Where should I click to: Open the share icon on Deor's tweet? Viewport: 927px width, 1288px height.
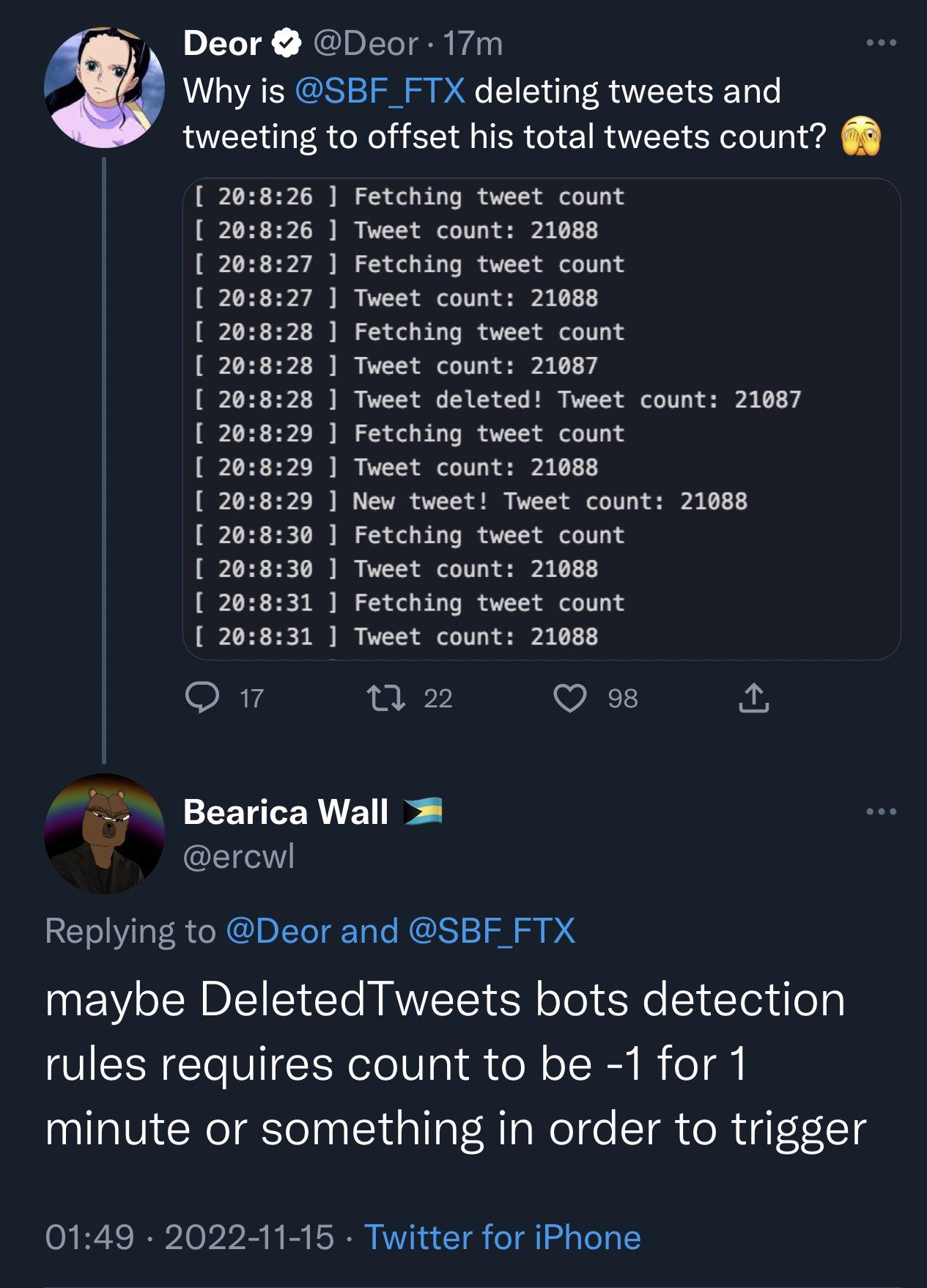pos(756,697)
